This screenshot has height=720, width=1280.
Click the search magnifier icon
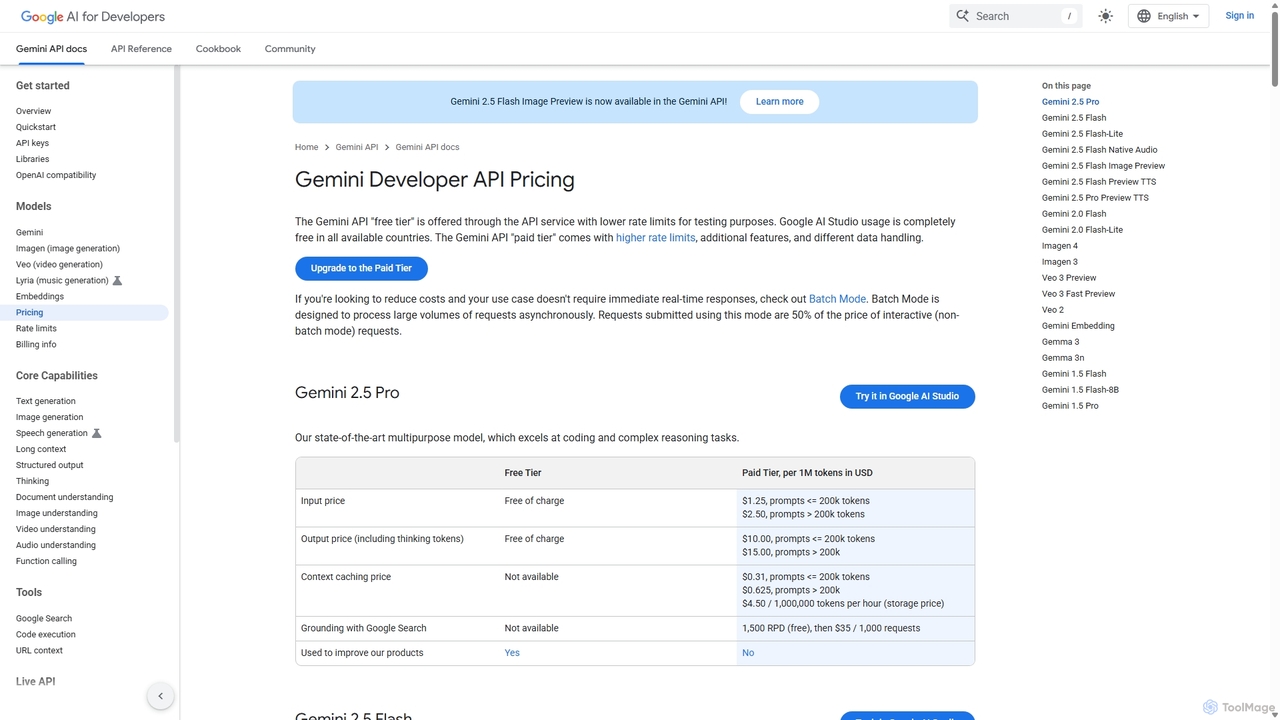963,16
